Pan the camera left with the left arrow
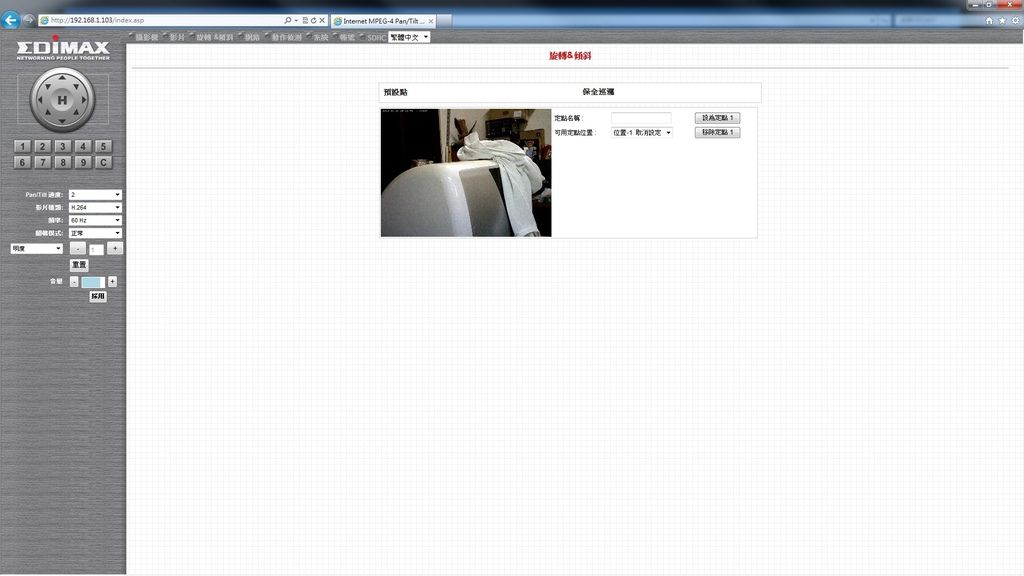Viewport: 1024px width, 576px height. click(x=40, y=100)
